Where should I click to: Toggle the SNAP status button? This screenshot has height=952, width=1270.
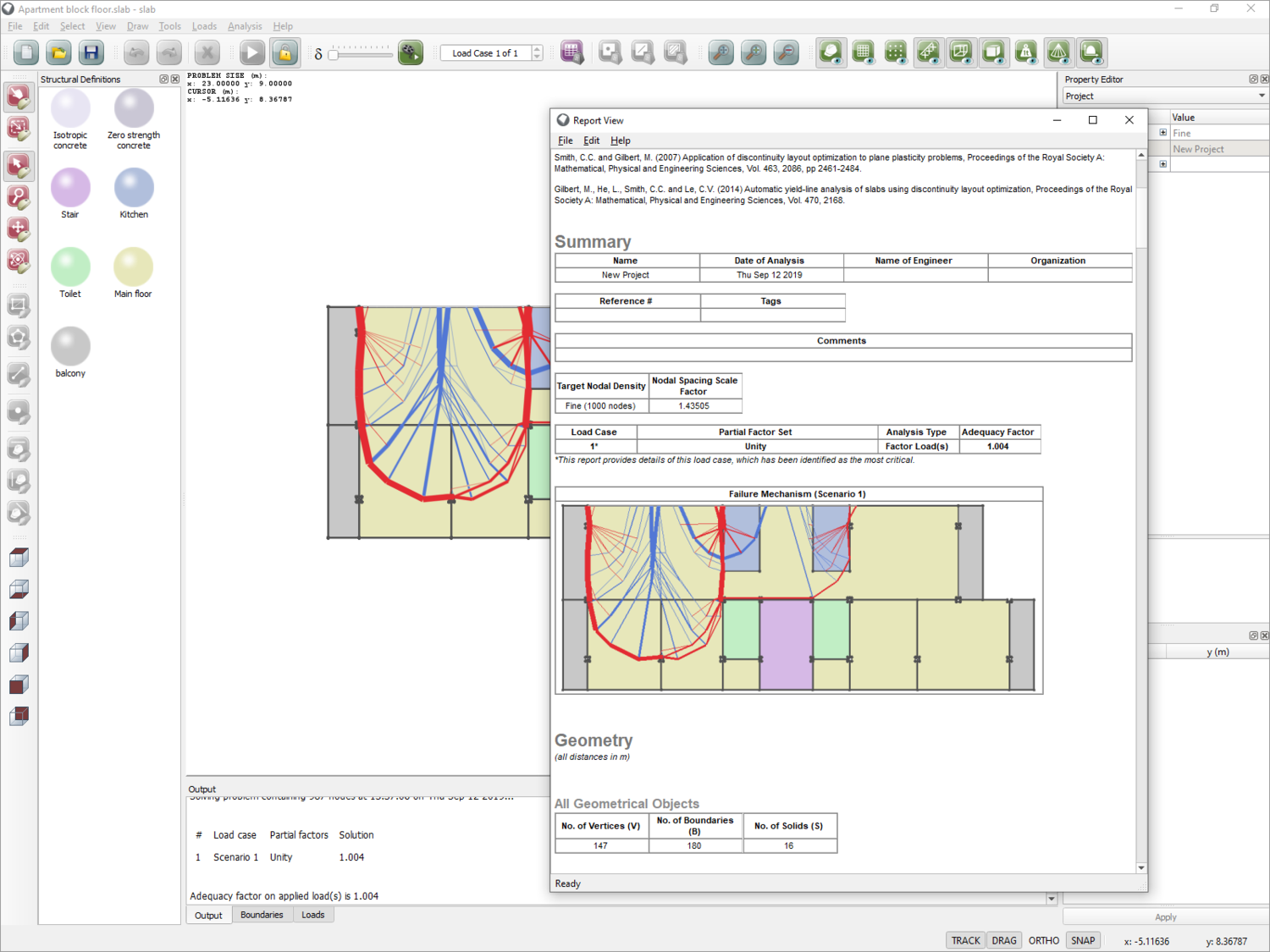[1083, 941]
